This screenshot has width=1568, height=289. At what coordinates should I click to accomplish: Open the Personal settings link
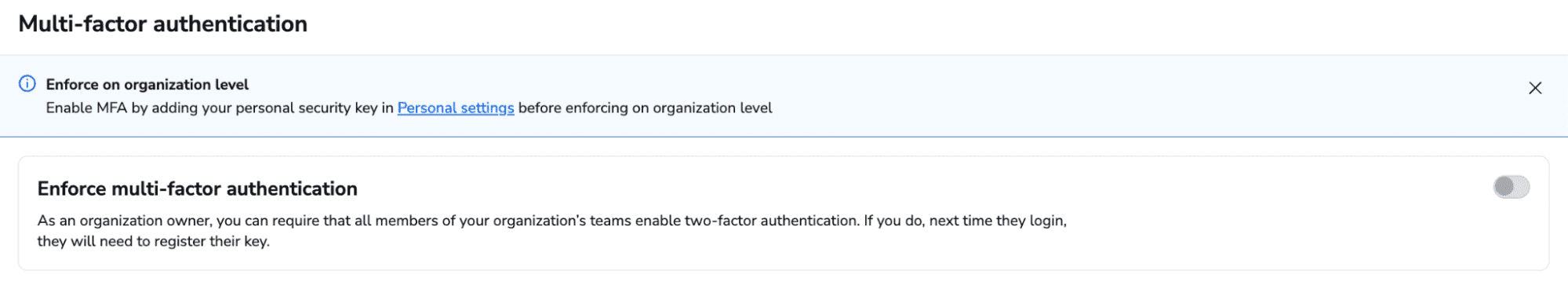pyautogui.click(x=456, y=108)
